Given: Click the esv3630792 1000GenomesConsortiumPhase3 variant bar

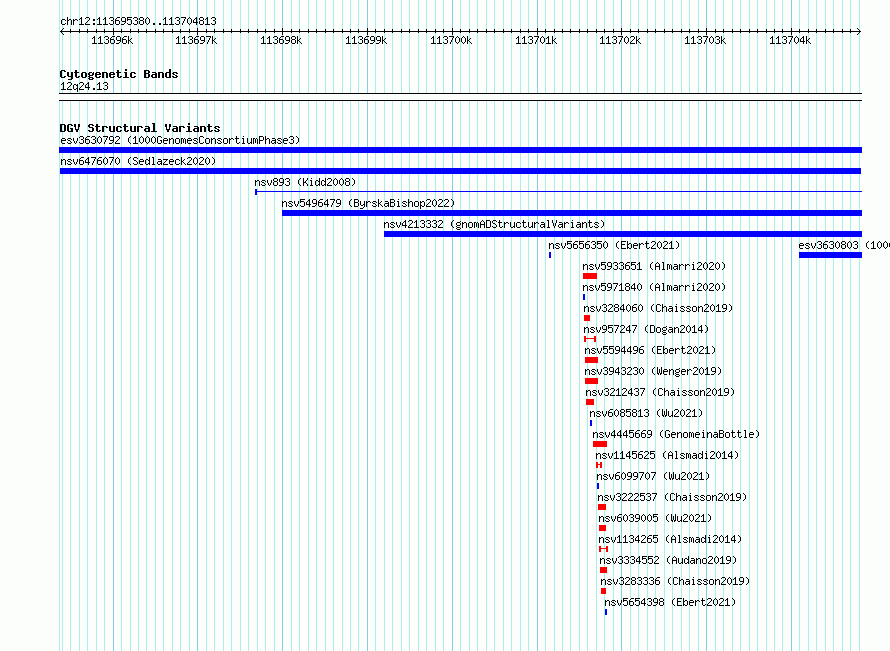Looking at the screenshot, I should point(460,150).
